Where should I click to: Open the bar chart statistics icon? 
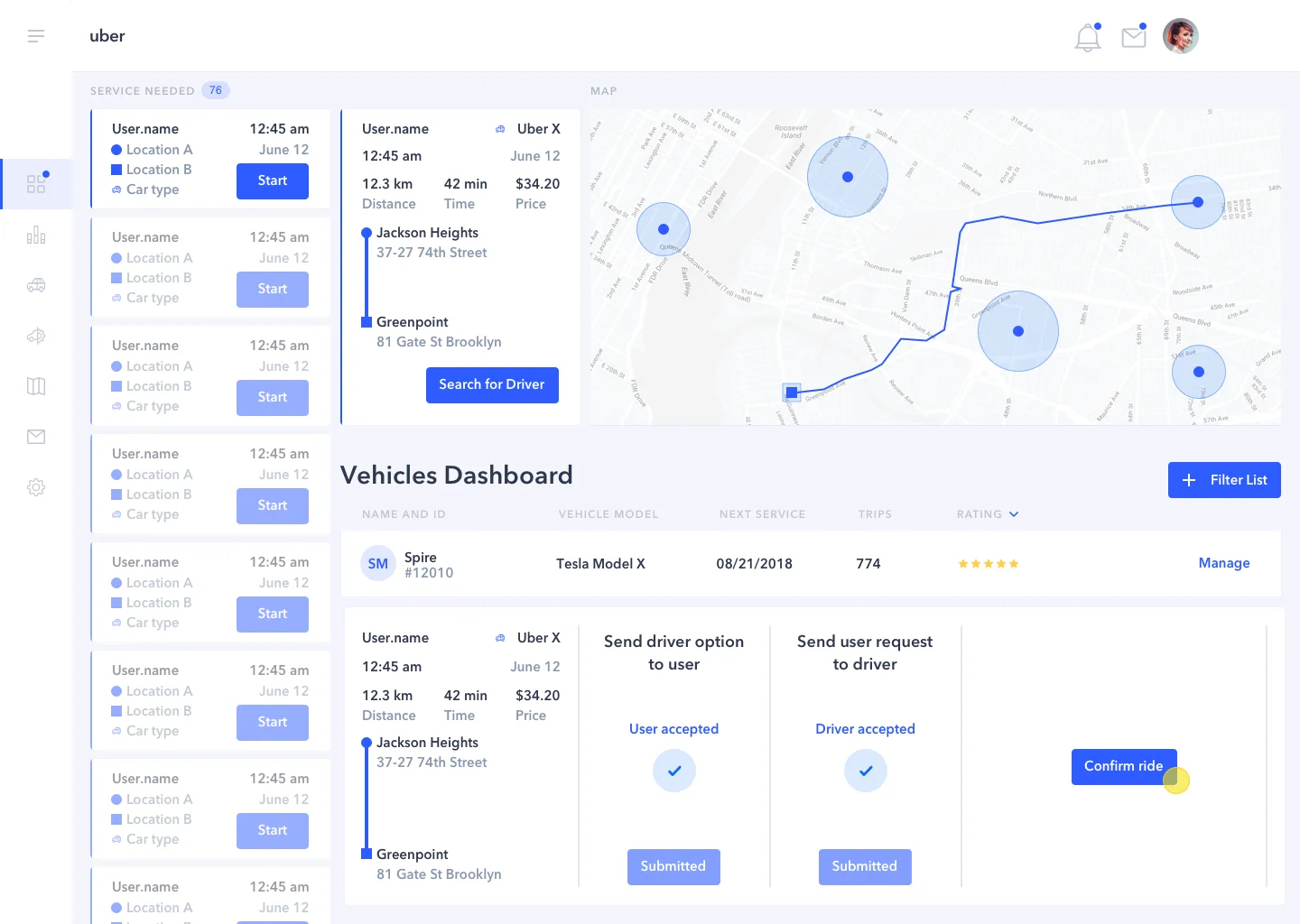[36, 235]
